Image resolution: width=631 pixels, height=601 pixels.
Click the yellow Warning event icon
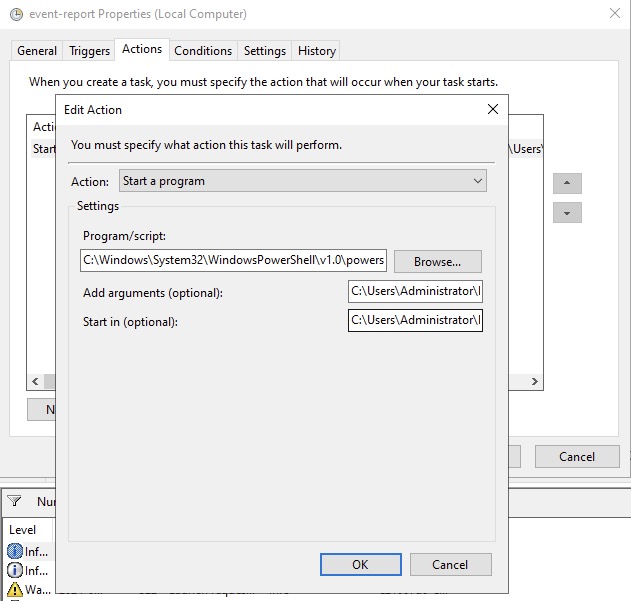pyautogui.click(x=15, y=590)
